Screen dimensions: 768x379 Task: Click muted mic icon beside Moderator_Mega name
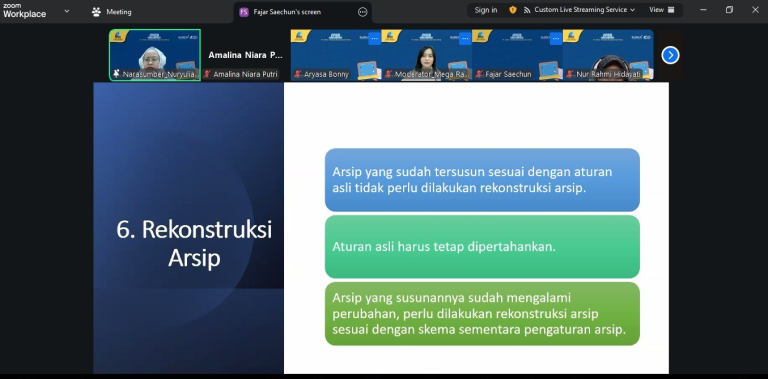pos(388,74)
